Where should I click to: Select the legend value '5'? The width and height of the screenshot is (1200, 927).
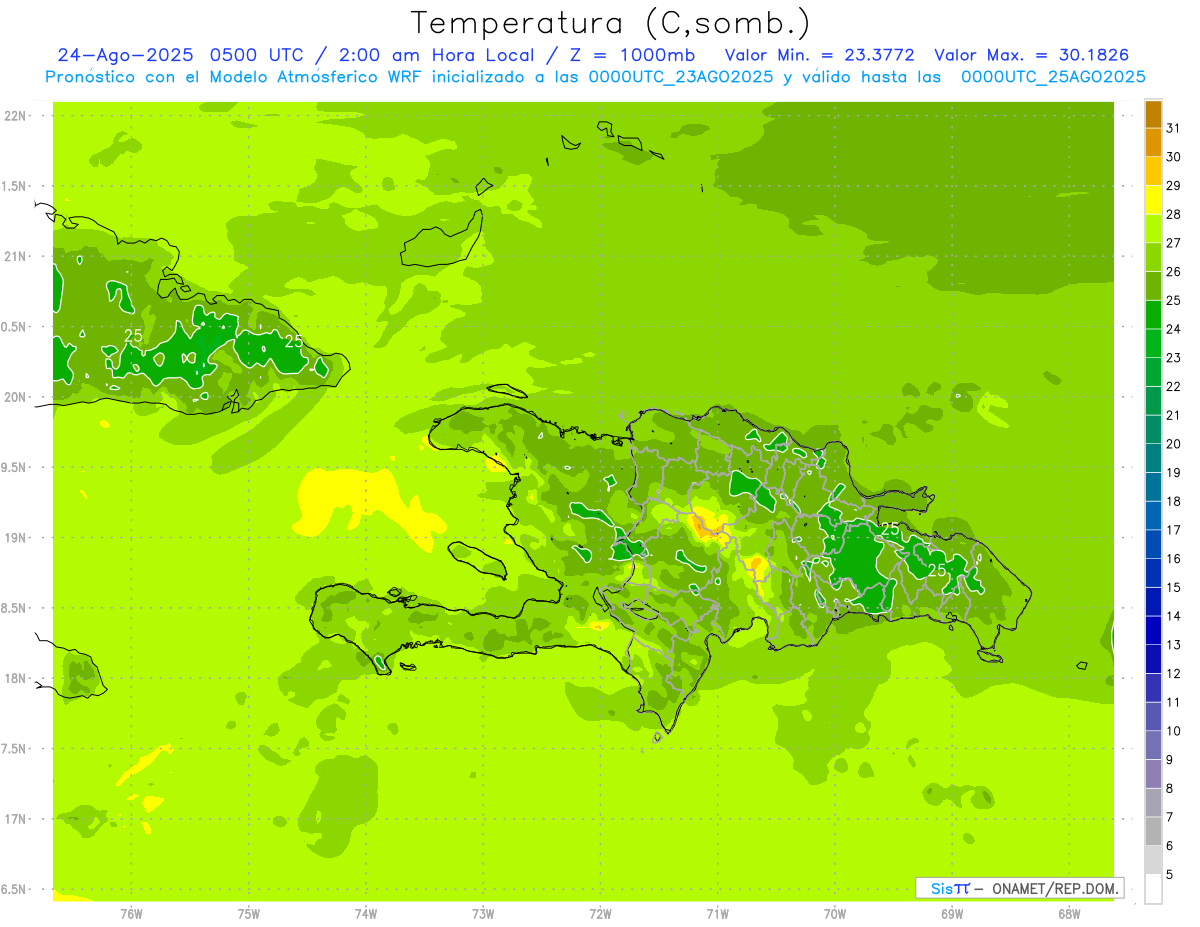coord(1171,875)
